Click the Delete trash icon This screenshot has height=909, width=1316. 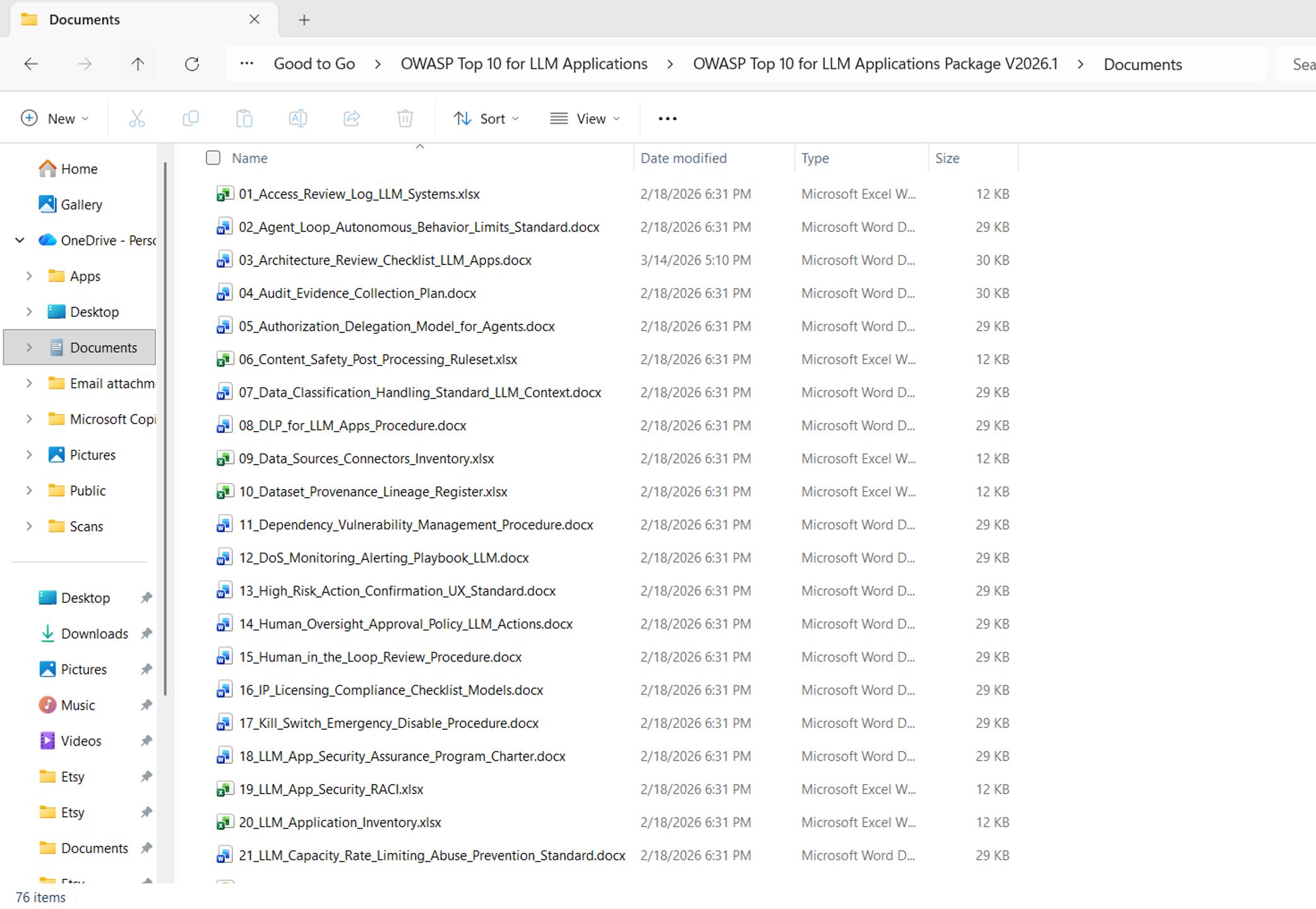405,119
